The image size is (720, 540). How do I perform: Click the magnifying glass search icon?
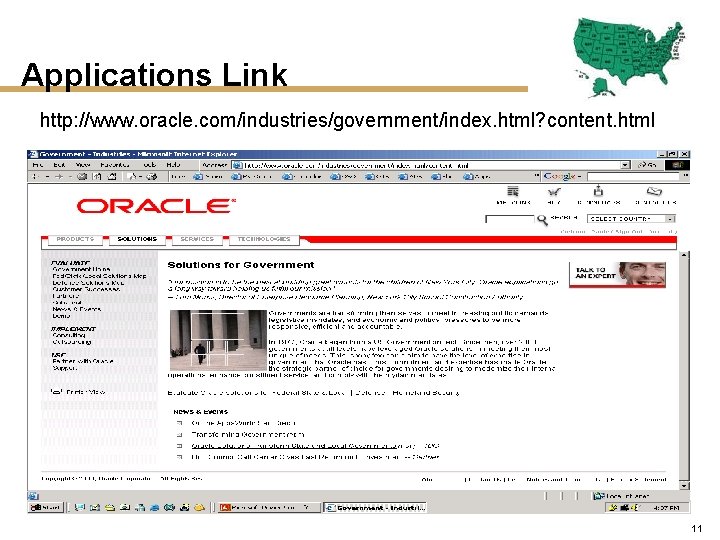pyautogui.click(x=542, y=220)
